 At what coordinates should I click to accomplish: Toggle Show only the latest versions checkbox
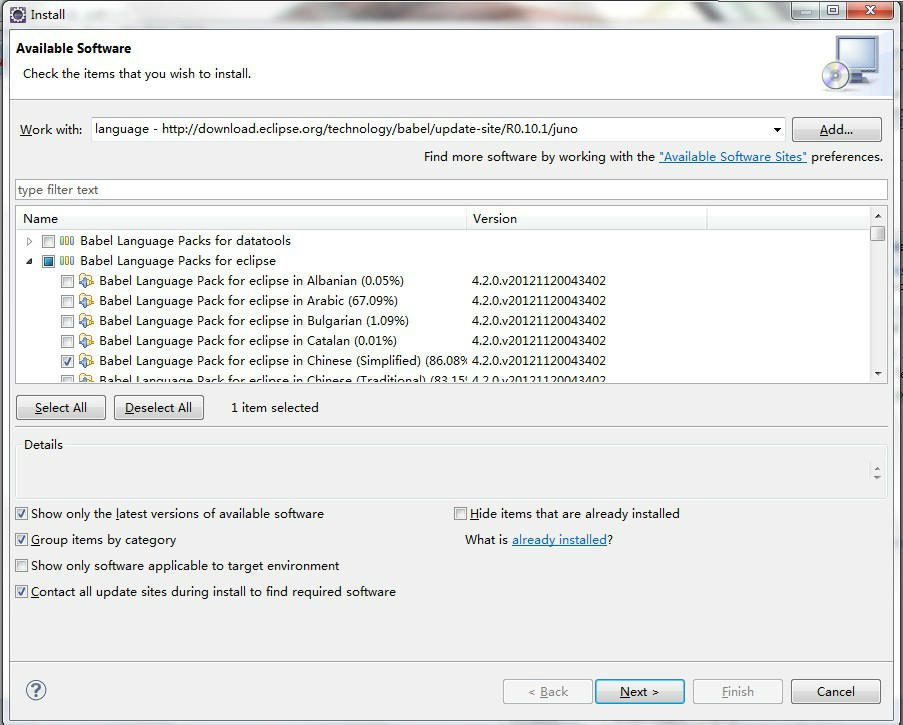click(x=21, y=514)
